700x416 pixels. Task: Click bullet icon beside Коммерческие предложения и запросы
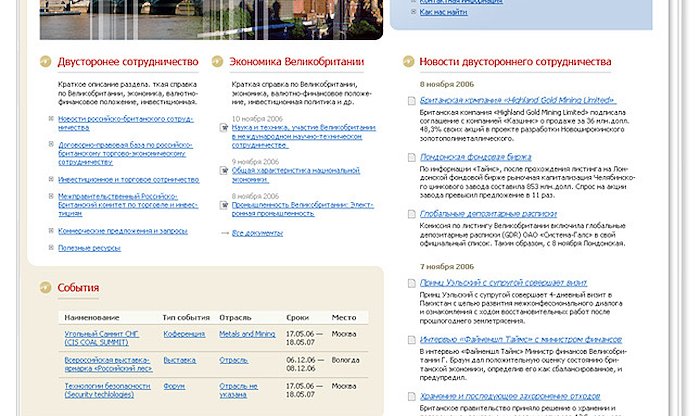point(51,230)
